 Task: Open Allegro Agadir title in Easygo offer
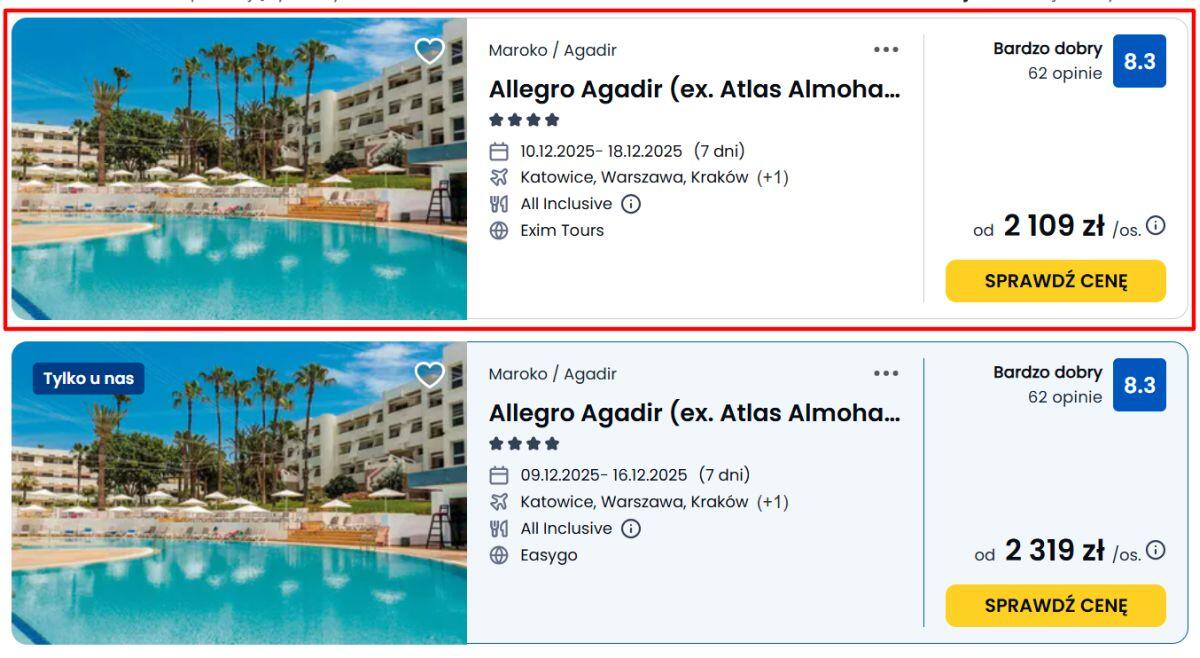click(694, 413)
